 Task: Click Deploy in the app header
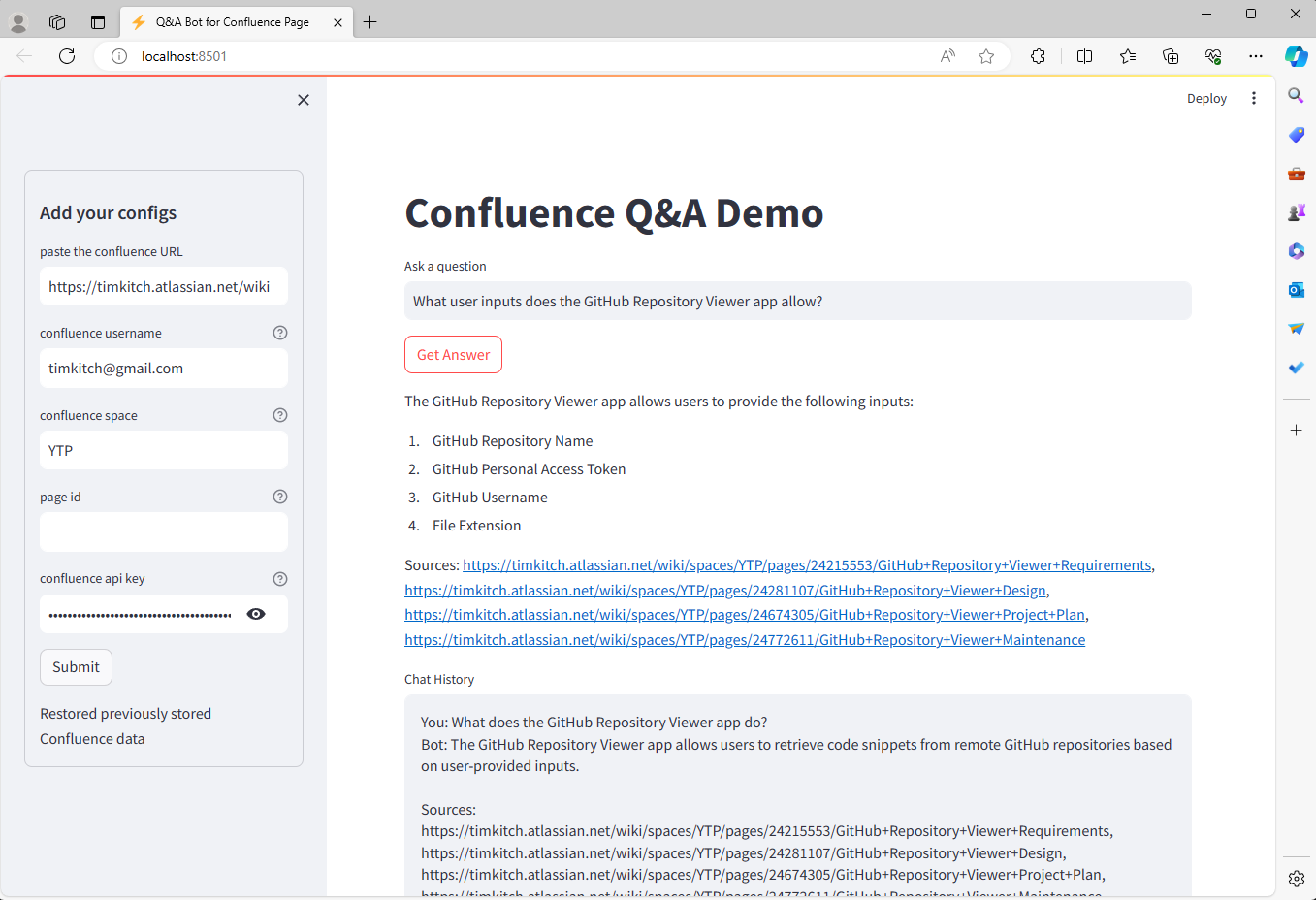[x=1206, y=98]
